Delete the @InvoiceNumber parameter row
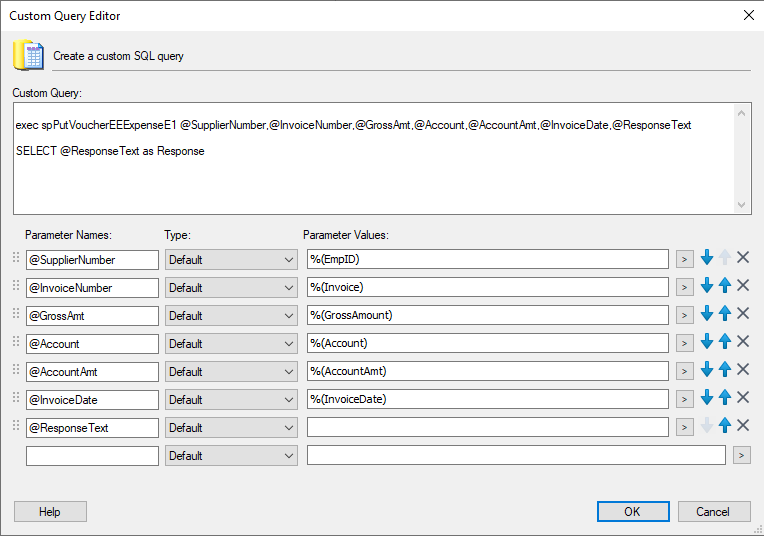Screen dimensions: 764x536 [743, 287]
